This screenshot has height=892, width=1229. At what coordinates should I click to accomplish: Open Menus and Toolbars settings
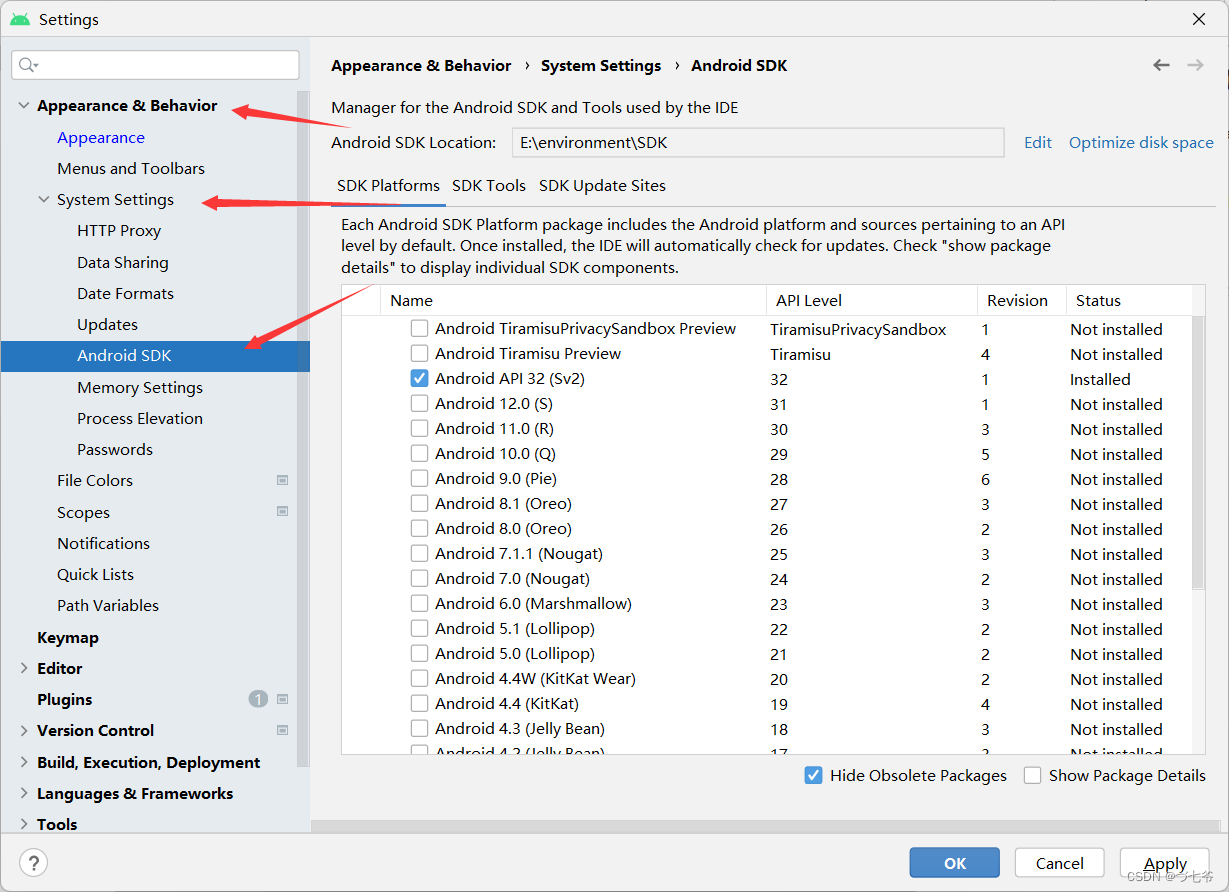[x=131, y=168]
